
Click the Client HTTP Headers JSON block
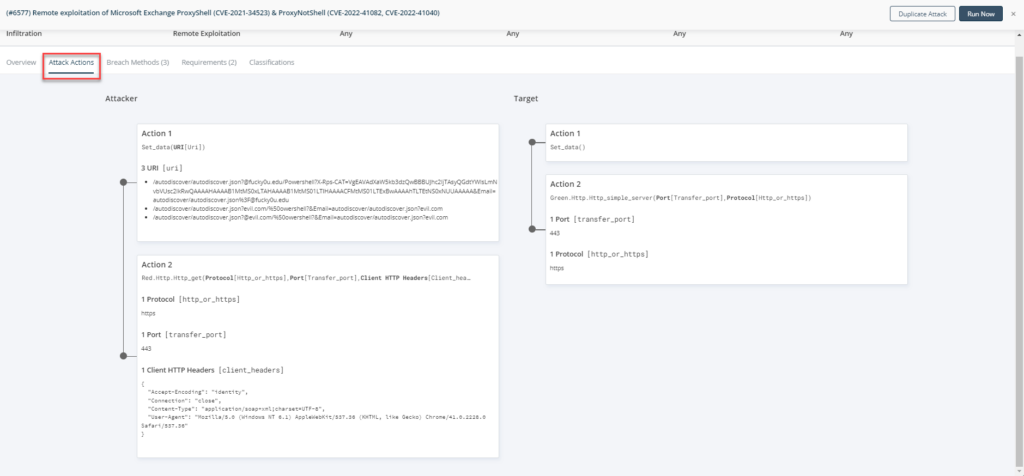tap(313, 408)
